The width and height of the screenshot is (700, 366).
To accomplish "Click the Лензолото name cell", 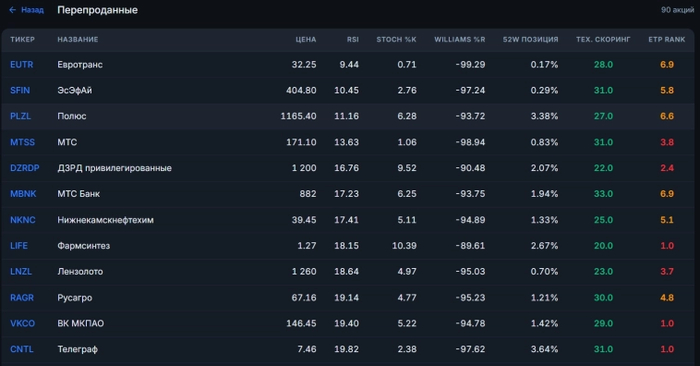I will pyautogui.click(x=80, y=271).
